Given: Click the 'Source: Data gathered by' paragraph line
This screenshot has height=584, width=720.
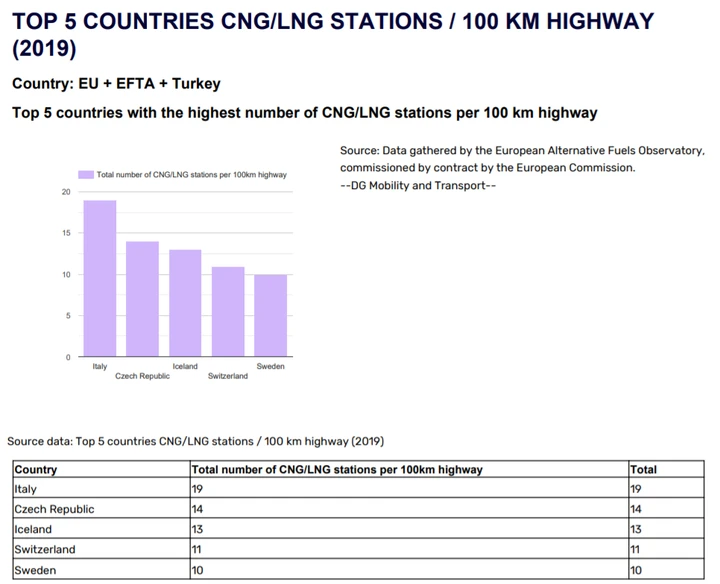Looking at the screenshot, I should tap(522, 151).
